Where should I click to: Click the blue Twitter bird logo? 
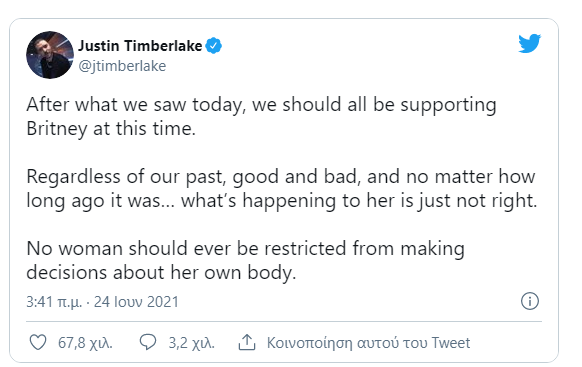[530, 43]
